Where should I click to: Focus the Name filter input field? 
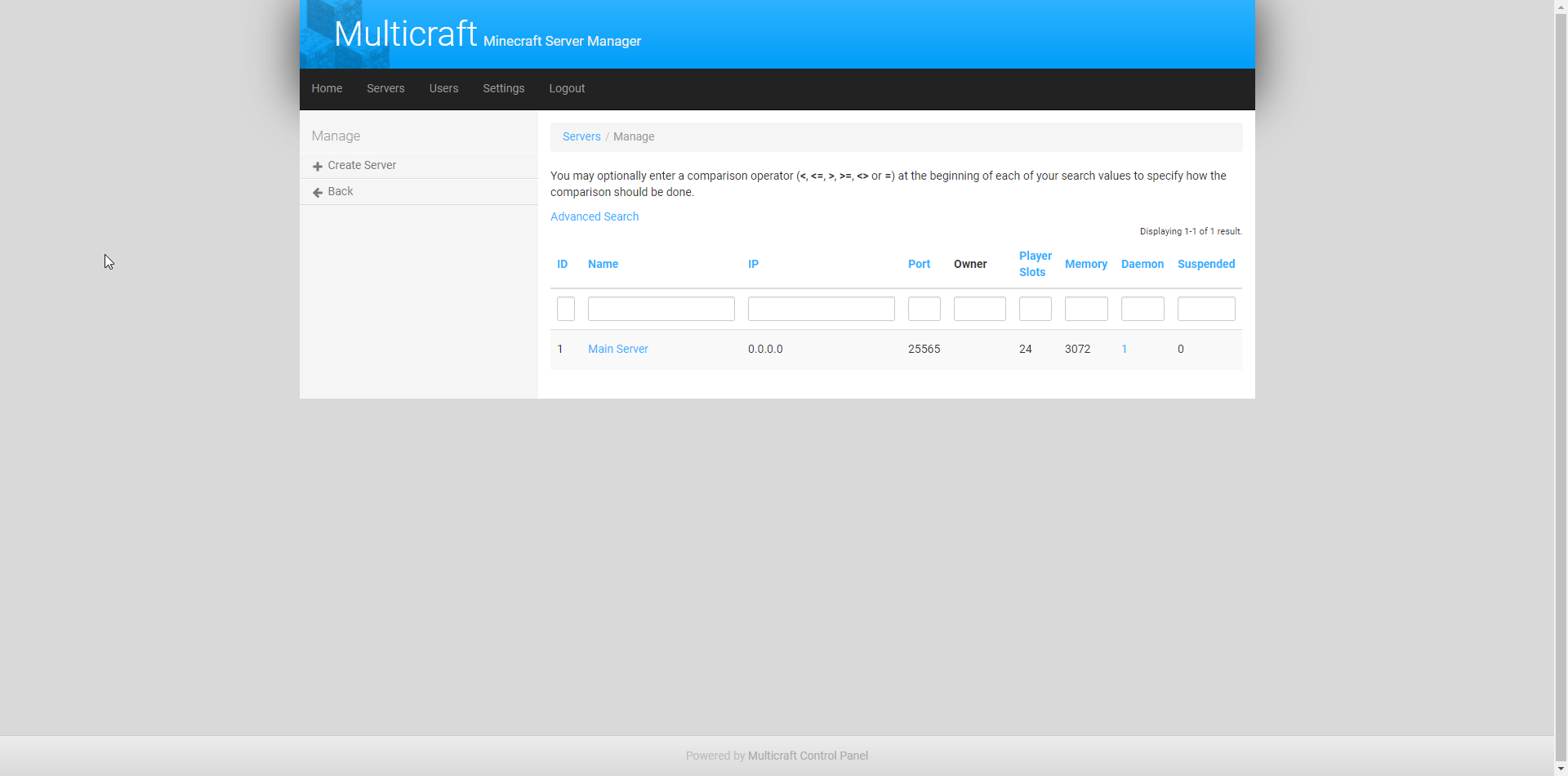point(661,309)
